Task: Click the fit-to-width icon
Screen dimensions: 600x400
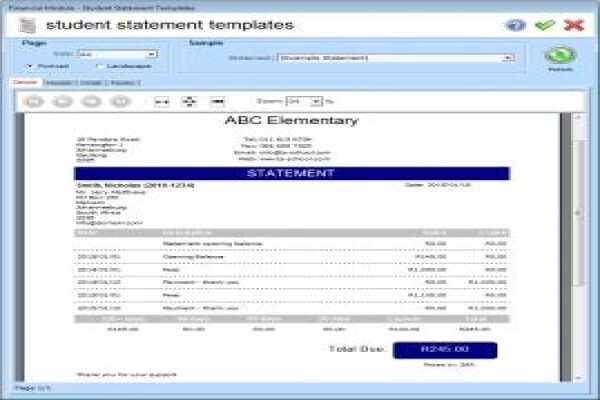Action: click(162, 102)
